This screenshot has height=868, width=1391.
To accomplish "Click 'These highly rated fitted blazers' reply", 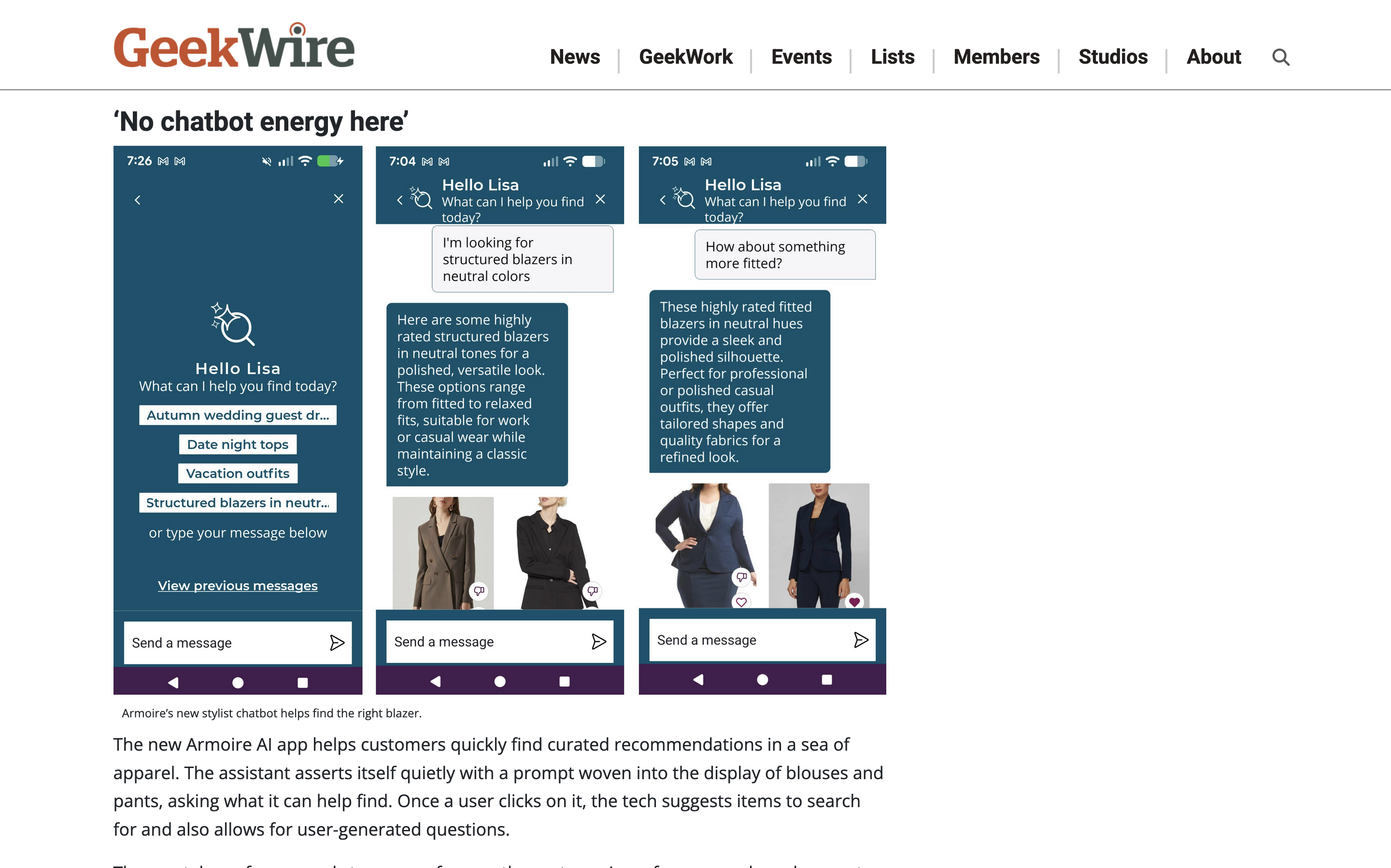I will 740,381.
